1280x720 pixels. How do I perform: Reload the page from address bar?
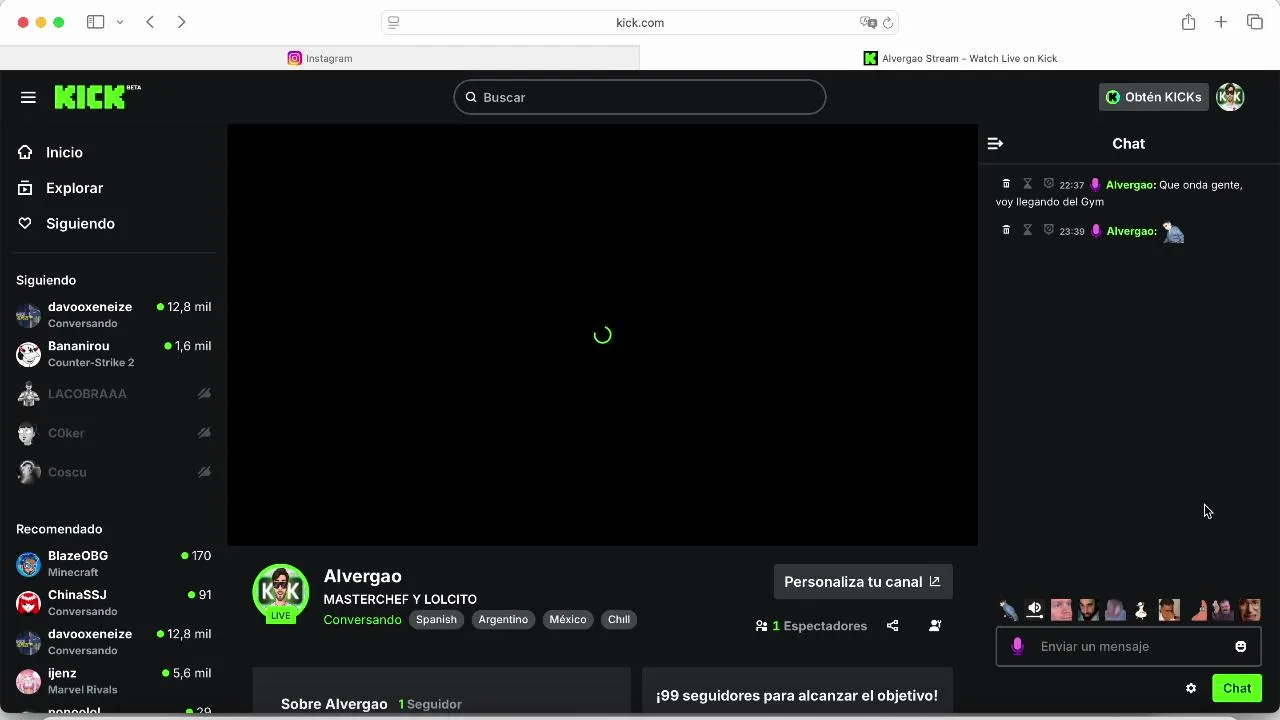point(887,22)
